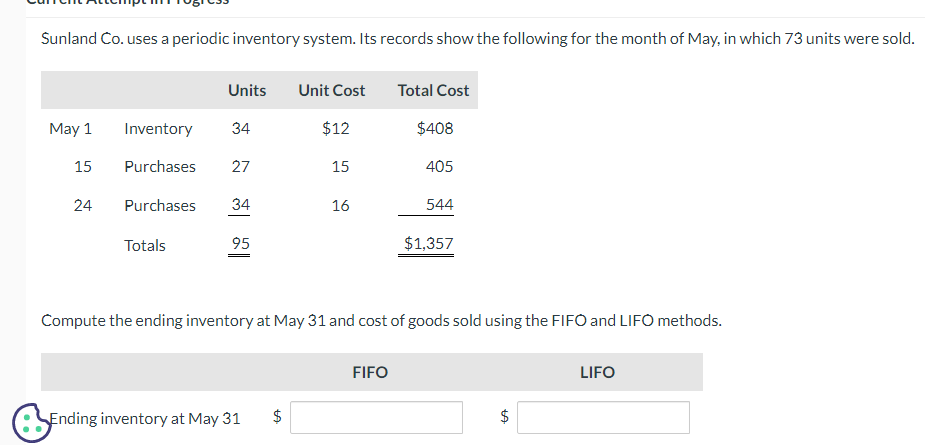Click the LIFO ending inventory input field
This screenshot has width=925, height=445.
point(603,417)
